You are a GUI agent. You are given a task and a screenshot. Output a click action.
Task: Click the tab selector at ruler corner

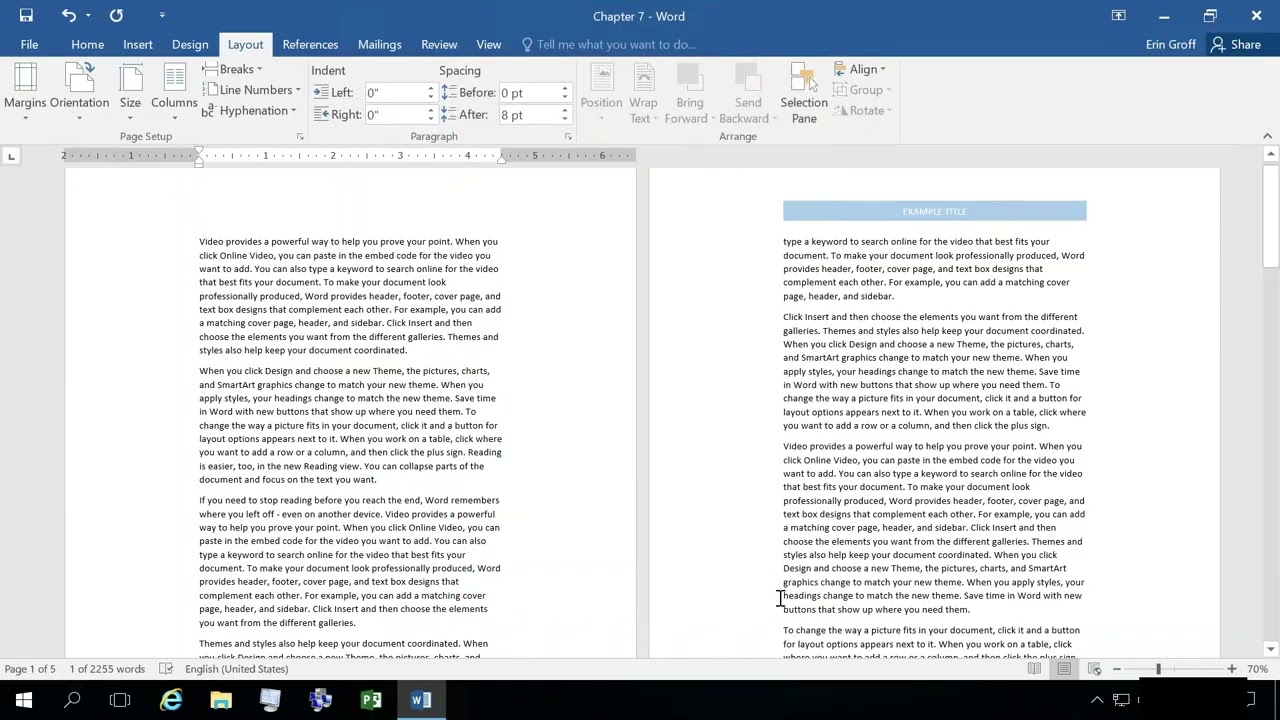[11, 156]
